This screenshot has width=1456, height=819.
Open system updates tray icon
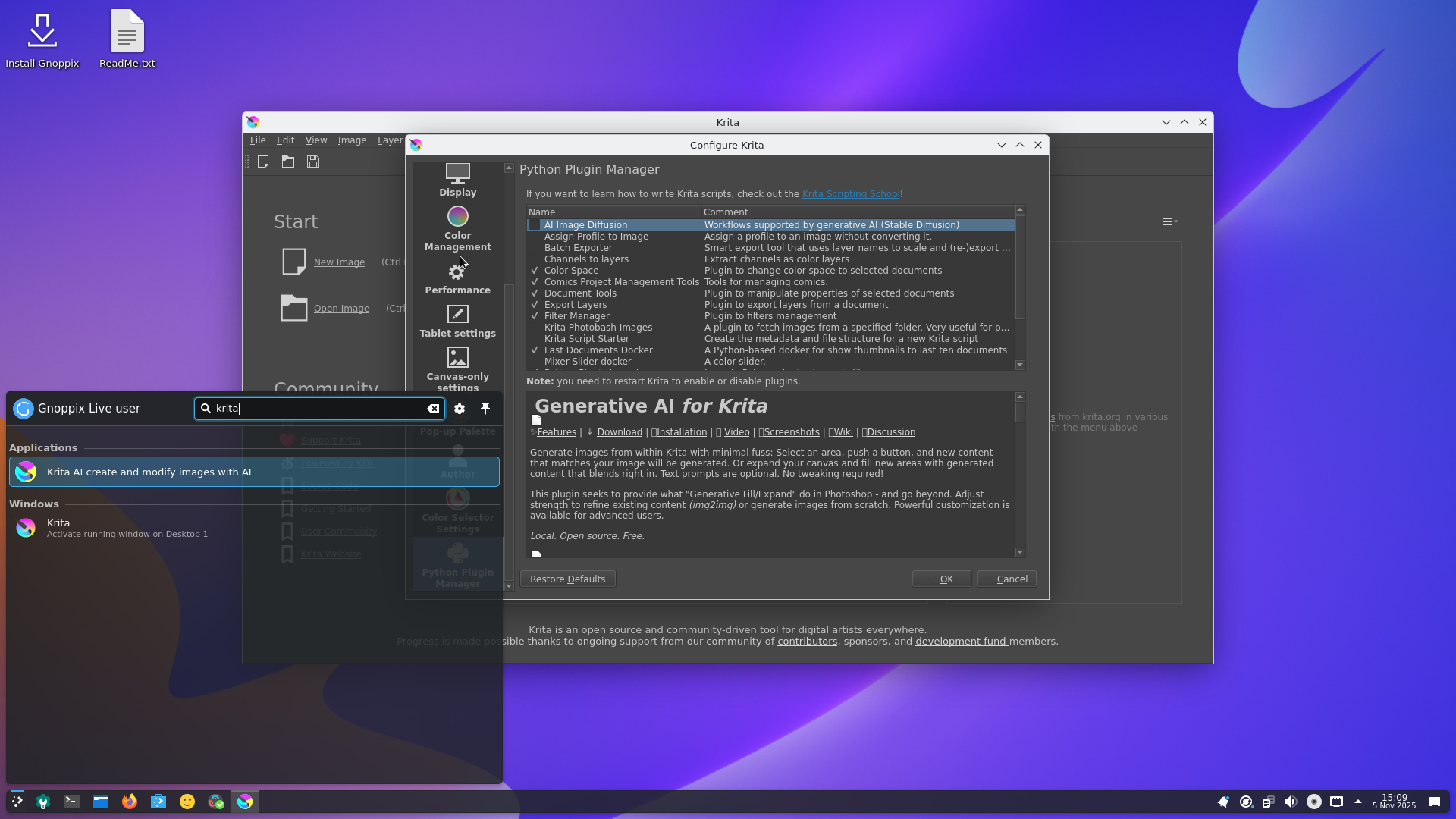coord(1246,802)
